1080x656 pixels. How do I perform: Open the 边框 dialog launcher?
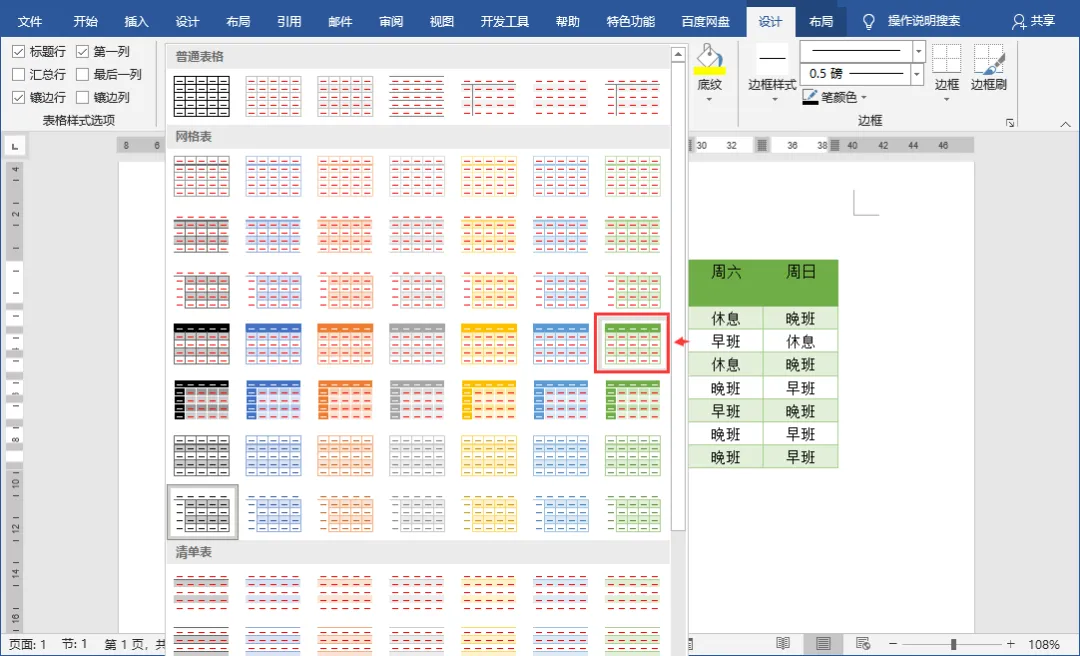[1010, 123]
